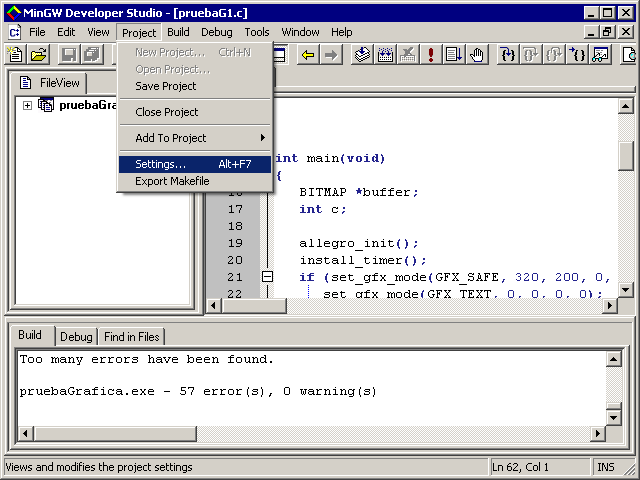The image size is (640, 480).
Task: Click the 'BITMAP *buffer;' code line
Action: [359, 192]
